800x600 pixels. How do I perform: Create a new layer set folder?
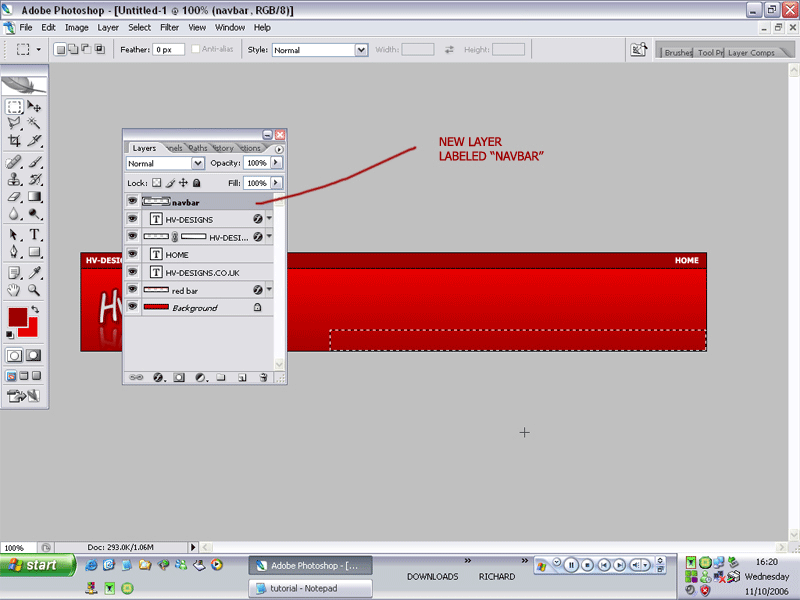pyautogui.click(x=221, y=378)
